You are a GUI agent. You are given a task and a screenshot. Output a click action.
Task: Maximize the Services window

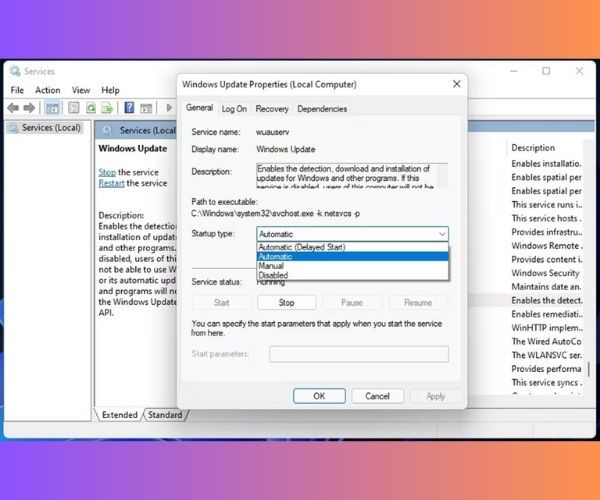click(546, 71)
